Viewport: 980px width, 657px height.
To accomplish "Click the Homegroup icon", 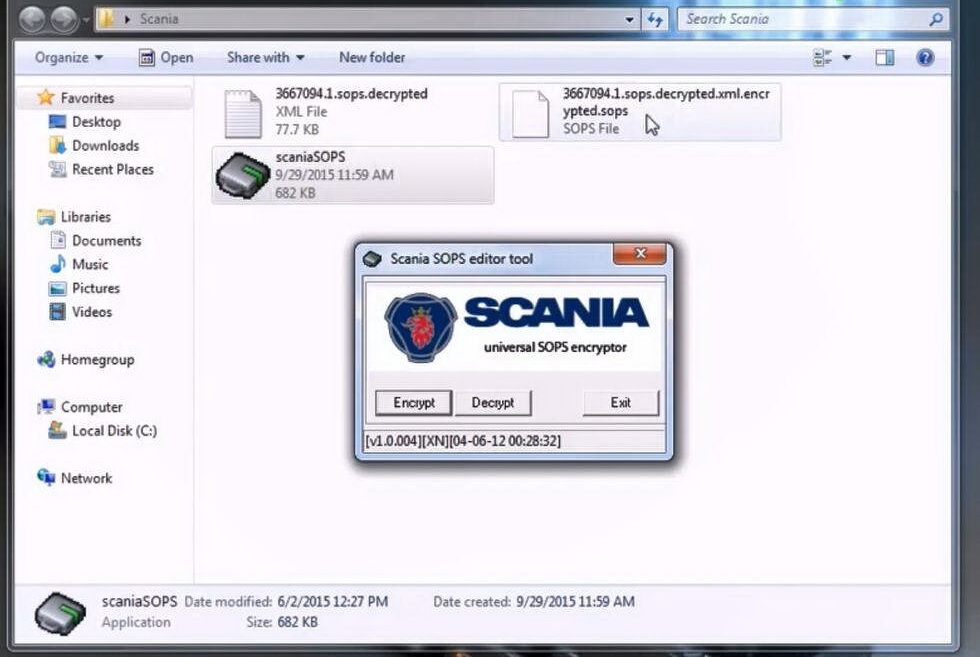I will 46,359.
